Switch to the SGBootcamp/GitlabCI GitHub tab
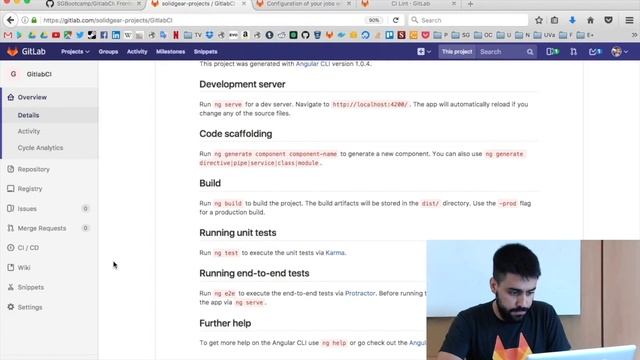The height and width of the screenshot is (360, 640). pyautogui.click(x=93, y=4)
